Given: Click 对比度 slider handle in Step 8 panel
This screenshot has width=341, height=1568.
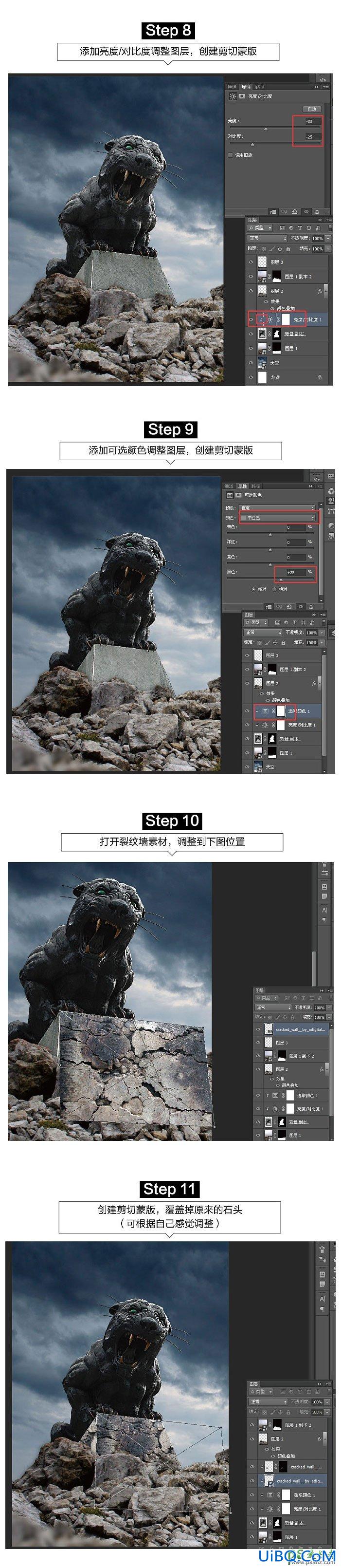Looking at the screenshot, I should 252,145.
